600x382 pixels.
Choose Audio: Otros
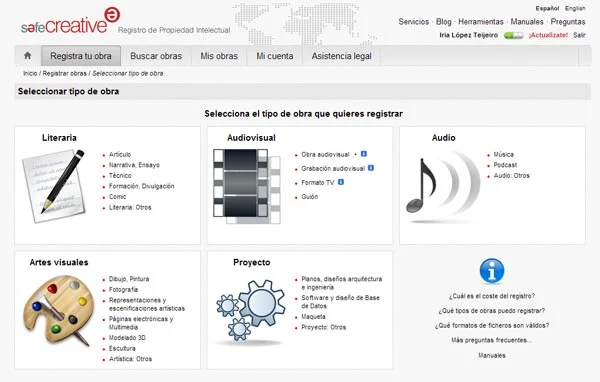(511, 176)
